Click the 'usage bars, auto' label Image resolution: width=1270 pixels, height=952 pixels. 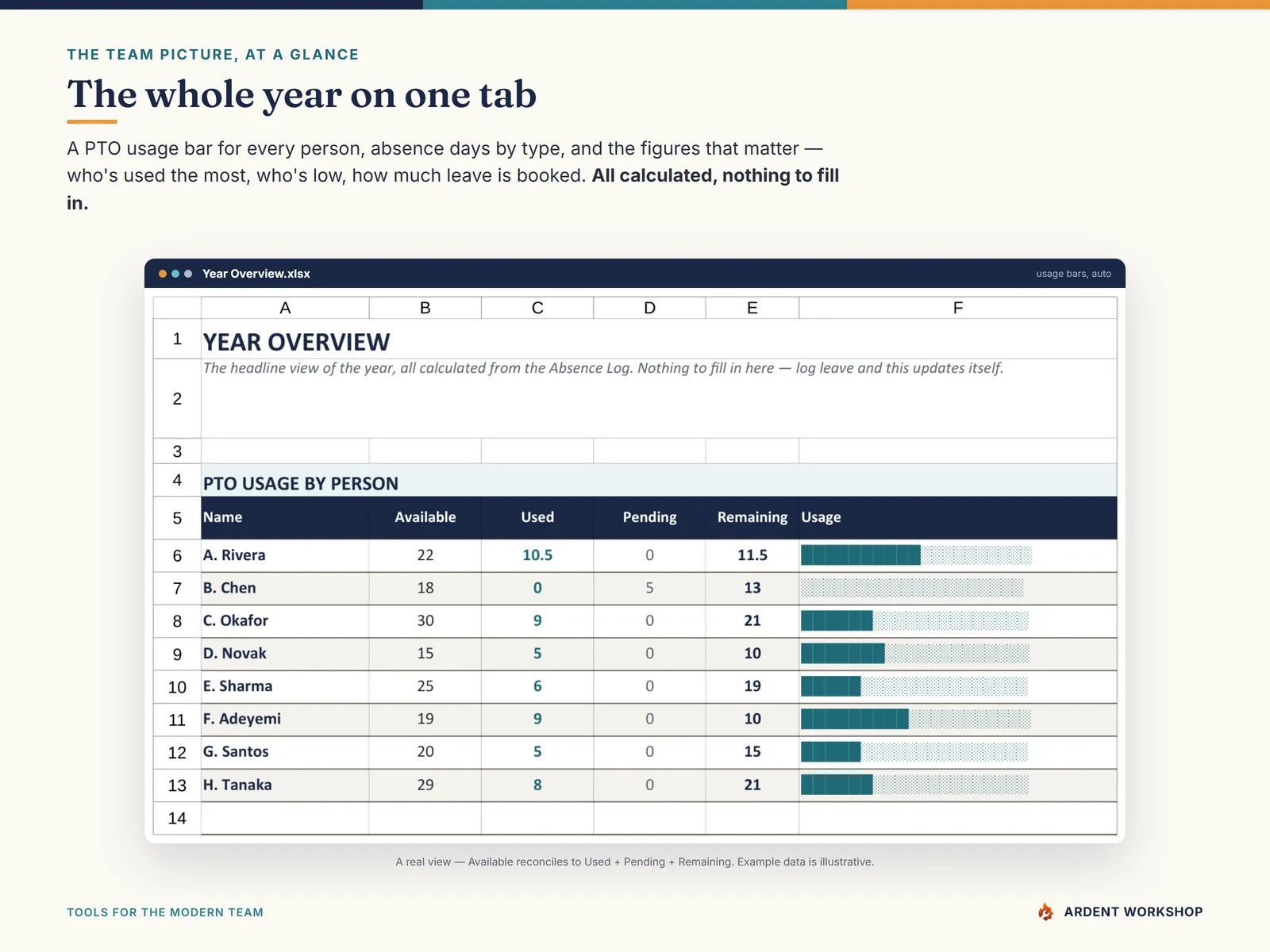pos(1073,274)
